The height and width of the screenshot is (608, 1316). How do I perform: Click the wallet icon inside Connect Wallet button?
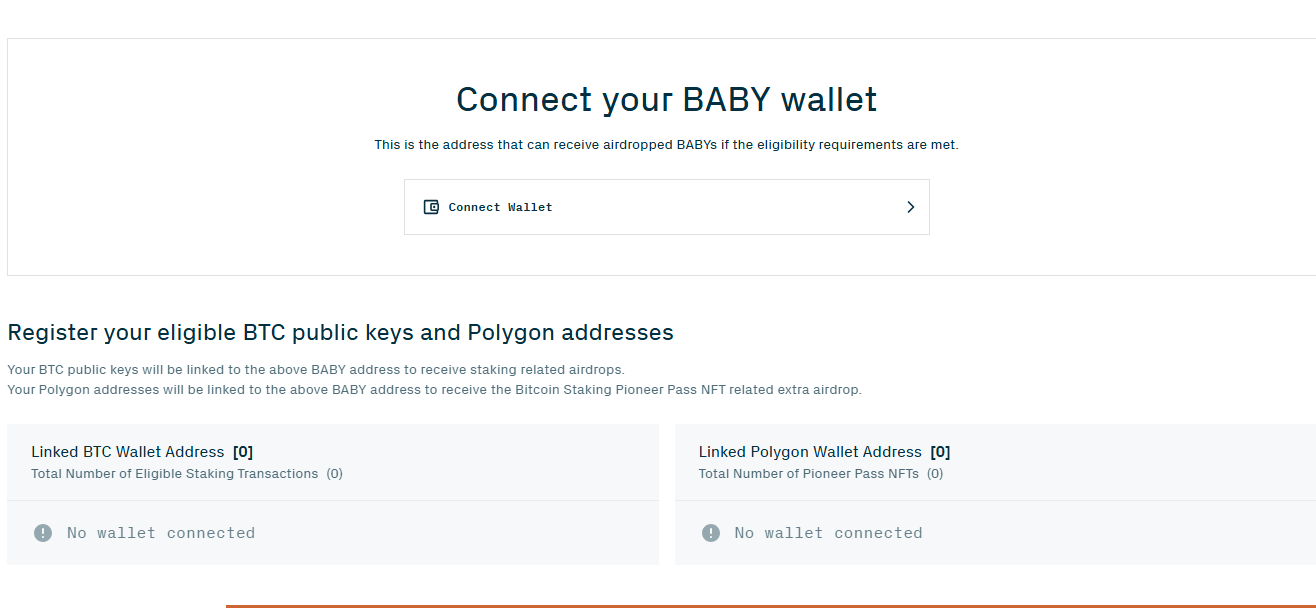point(431,207)
